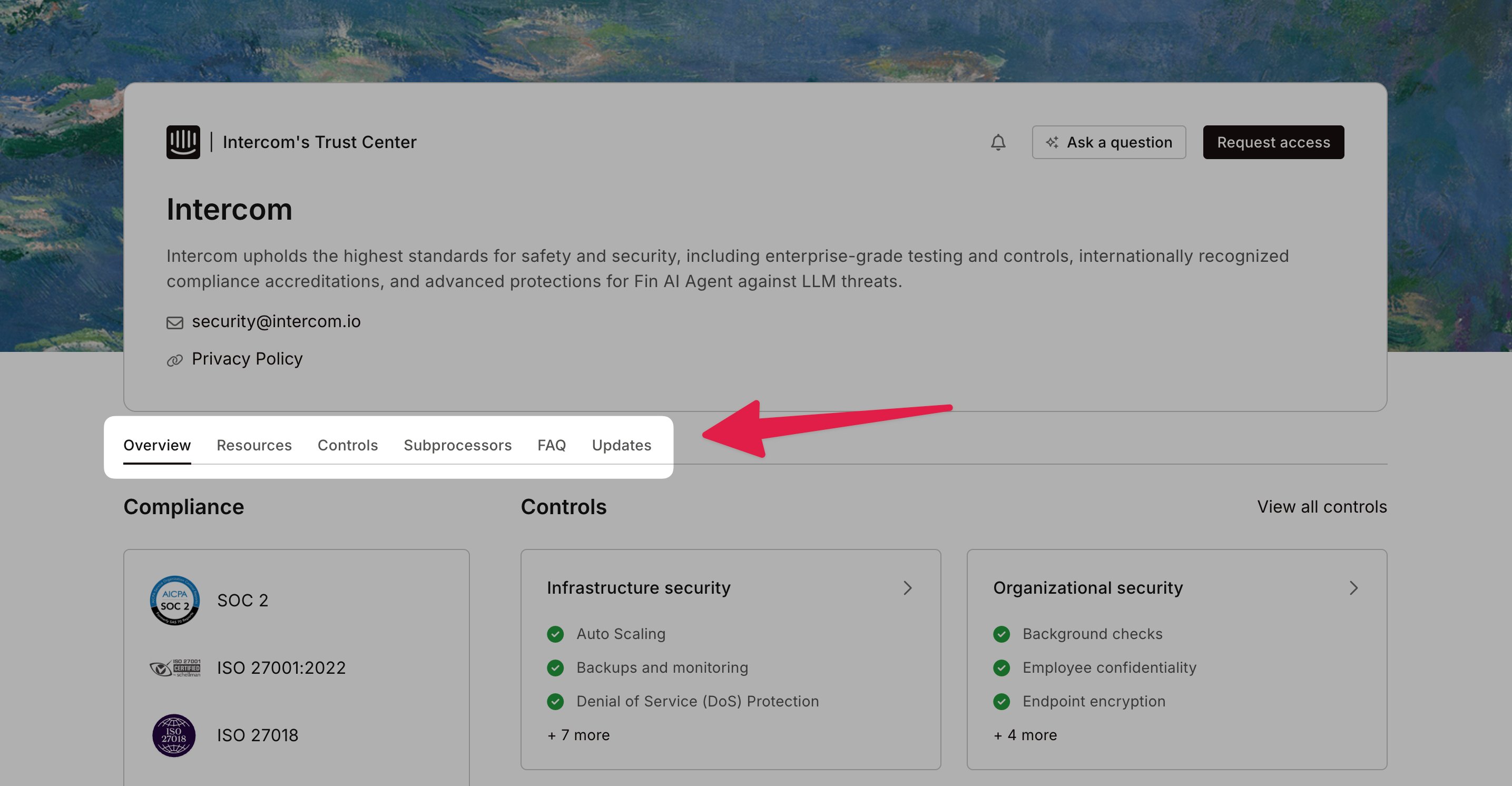The height and width of the screenshot is (786, 1512).
Task: Click the large Intercom page heading
Action: point(230,210)
